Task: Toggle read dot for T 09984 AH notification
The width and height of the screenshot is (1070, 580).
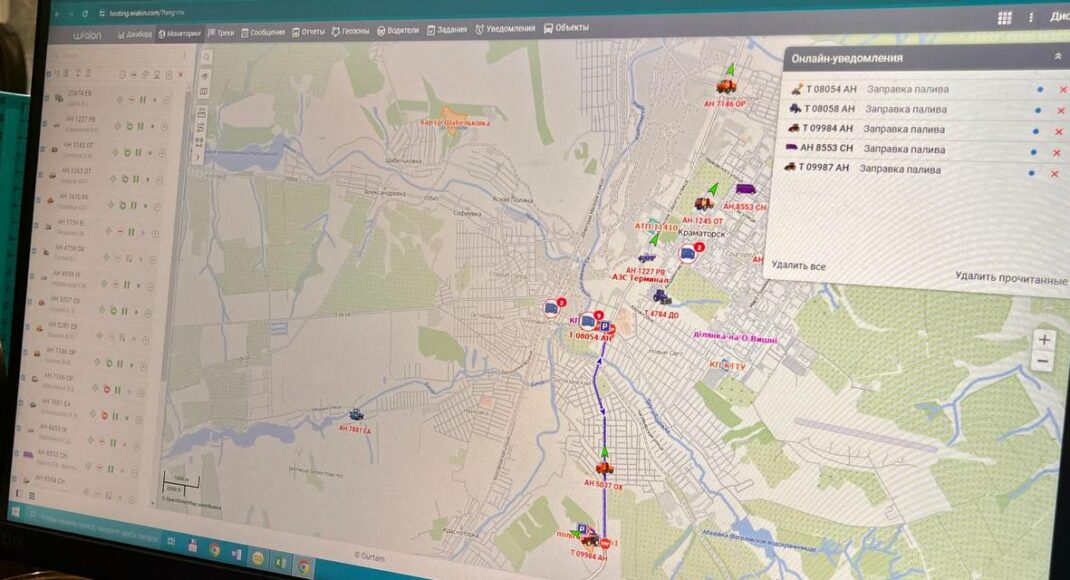Action: (1035, 131)
